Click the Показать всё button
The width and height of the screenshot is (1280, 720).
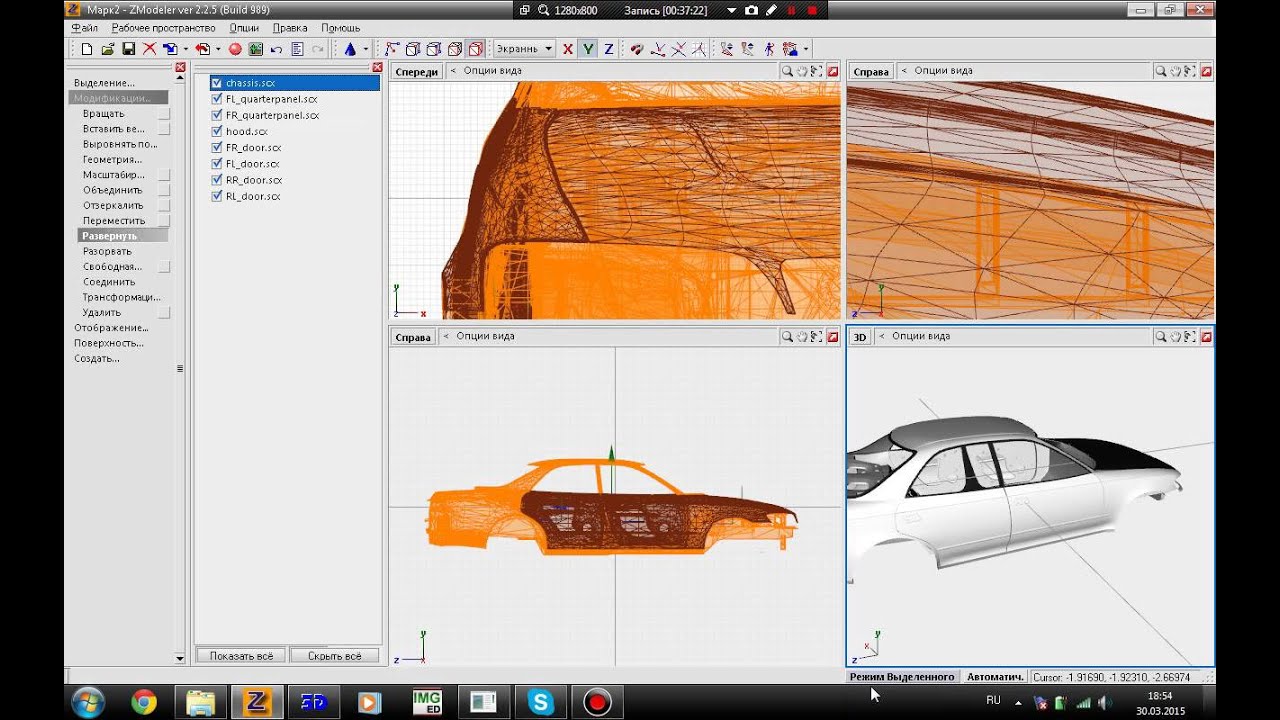pos(241,656)
